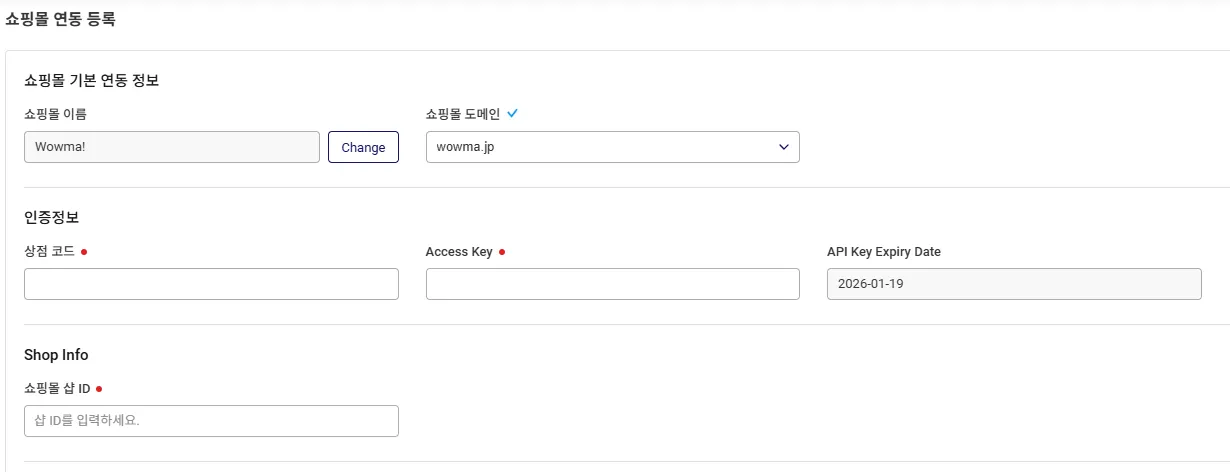Click the red required dot beside Access Key
Screen dimensions: 1230x472
coord(502,252)
